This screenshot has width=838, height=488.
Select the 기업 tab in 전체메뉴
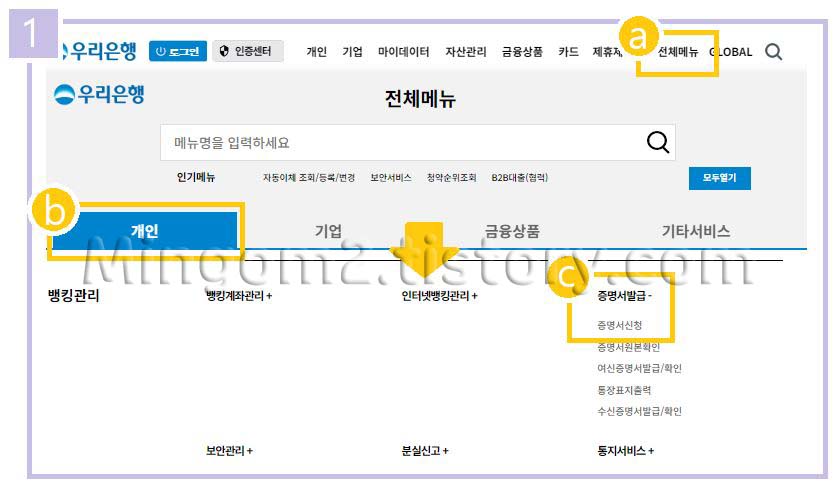click(328, 231)
